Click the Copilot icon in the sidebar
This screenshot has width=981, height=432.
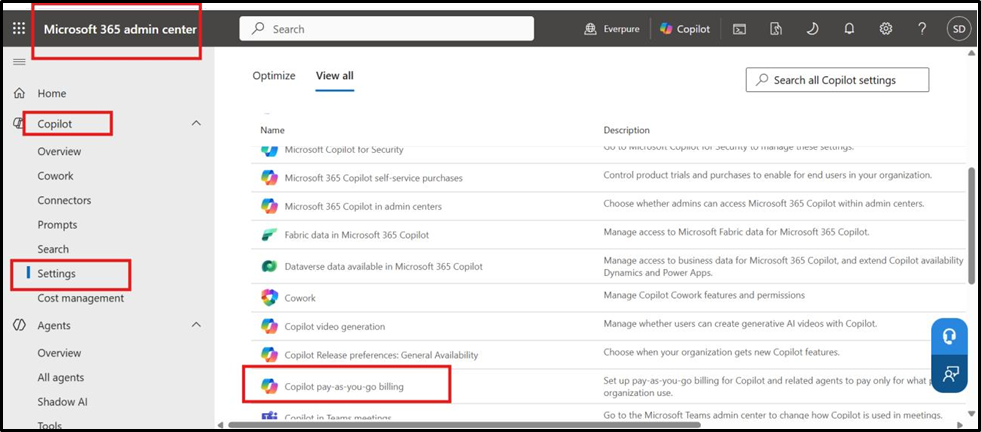(18, 123)
